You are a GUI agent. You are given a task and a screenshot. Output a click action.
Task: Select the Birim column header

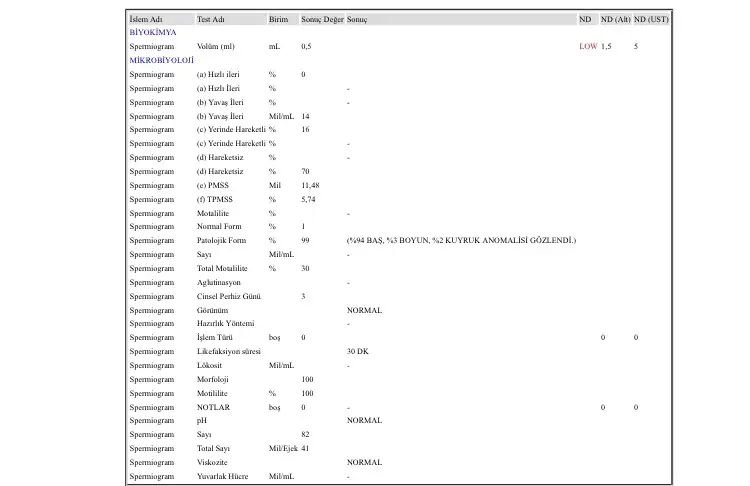(x=280, y=19)
